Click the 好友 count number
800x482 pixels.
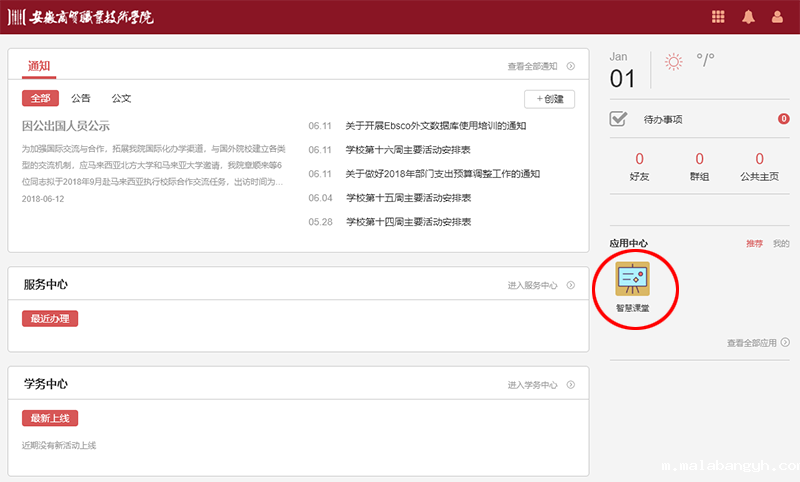click(x=639, y=159)
